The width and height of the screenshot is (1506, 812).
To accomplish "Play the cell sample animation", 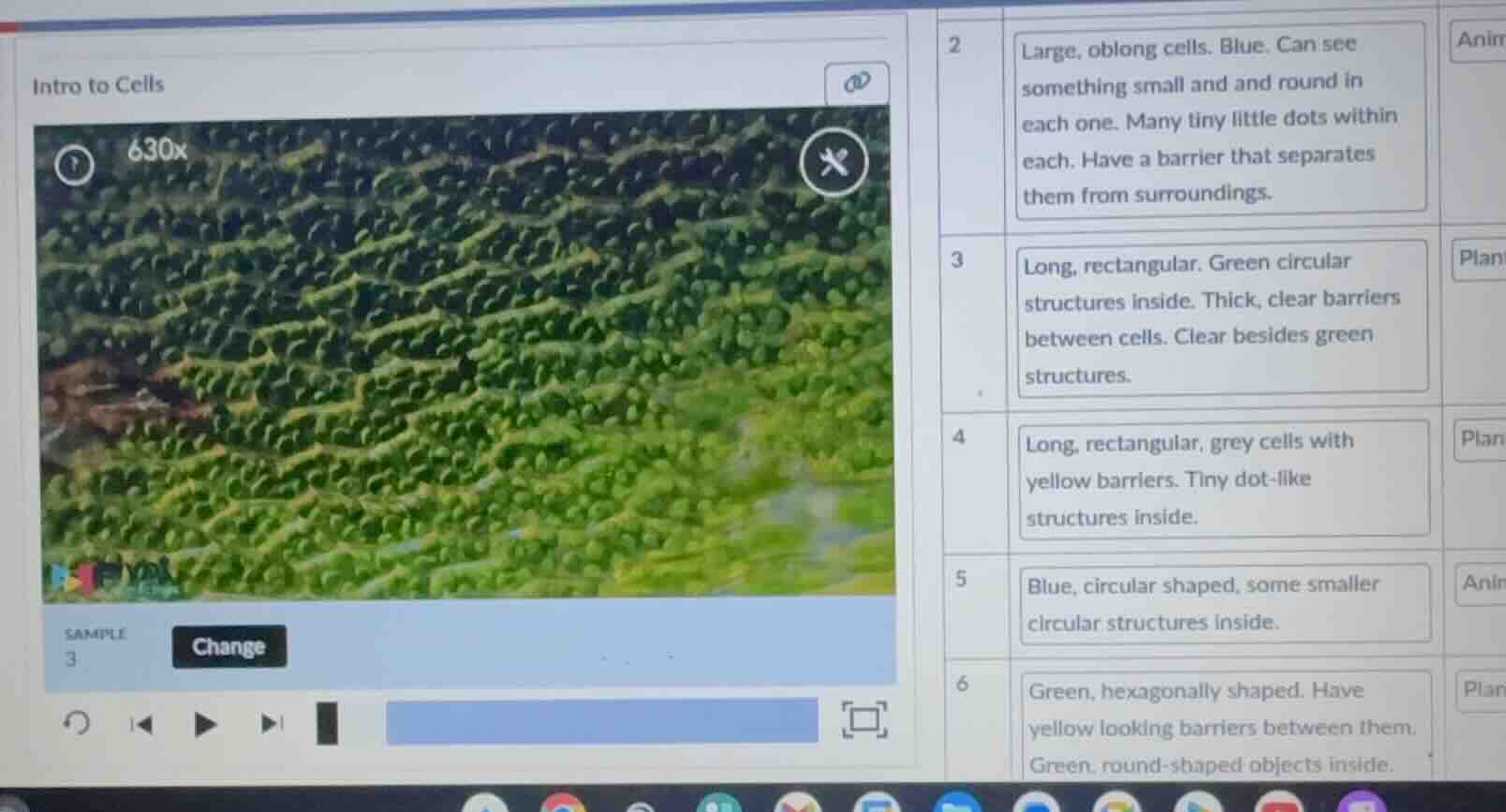I will pyautogui.click(x=205, y=723).
